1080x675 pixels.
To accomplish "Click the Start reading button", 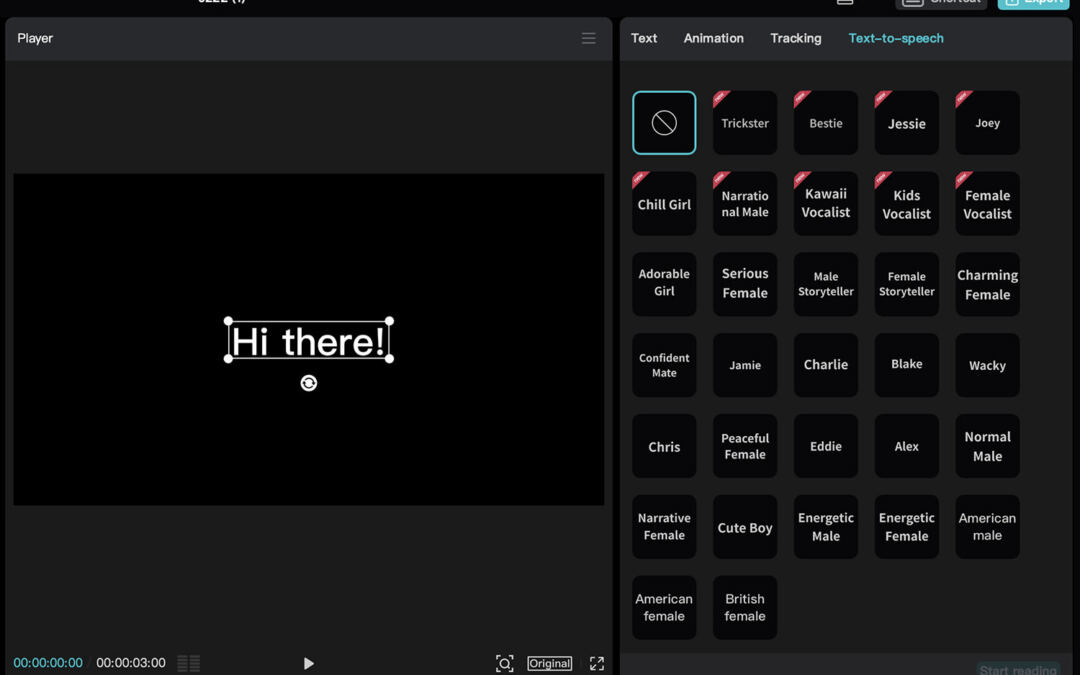I will tap(1018, 668).
